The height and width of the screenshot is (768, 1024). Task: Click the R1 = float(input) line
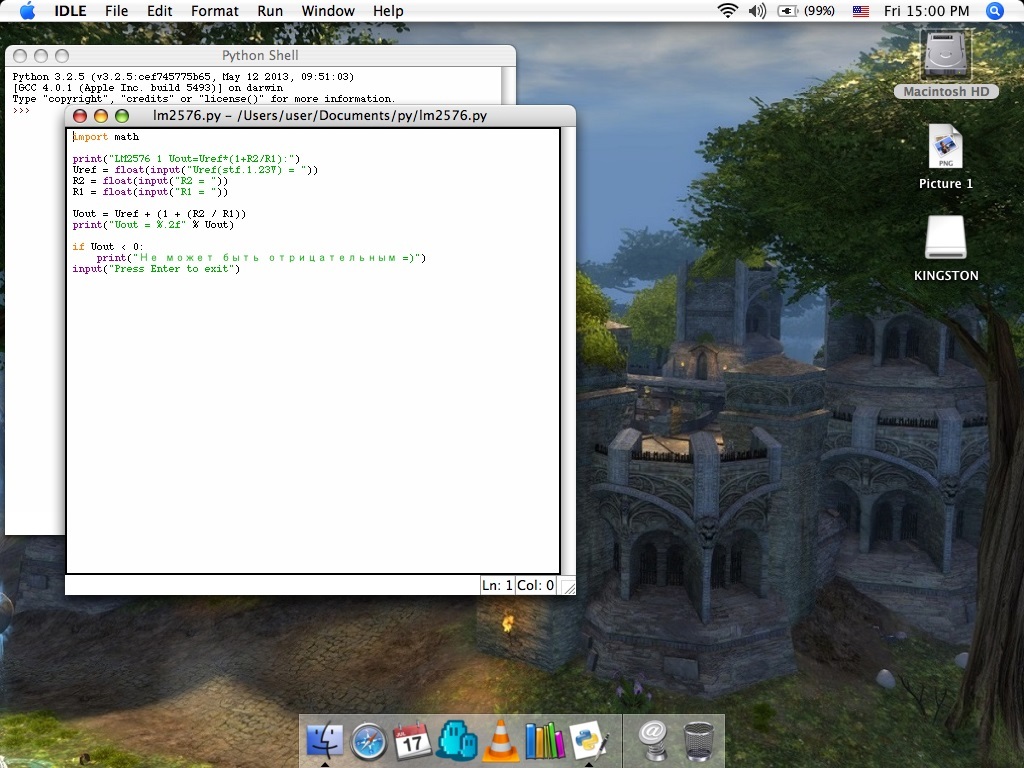click(150, 191)
